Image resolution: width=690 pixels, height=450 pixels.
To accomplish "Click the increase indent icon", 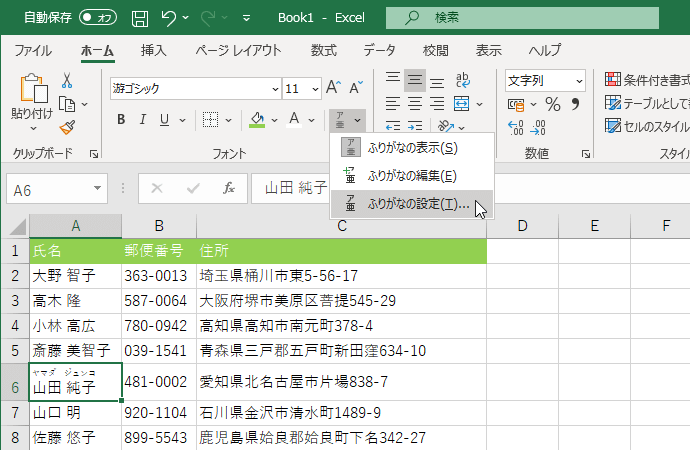I will 415,127.
